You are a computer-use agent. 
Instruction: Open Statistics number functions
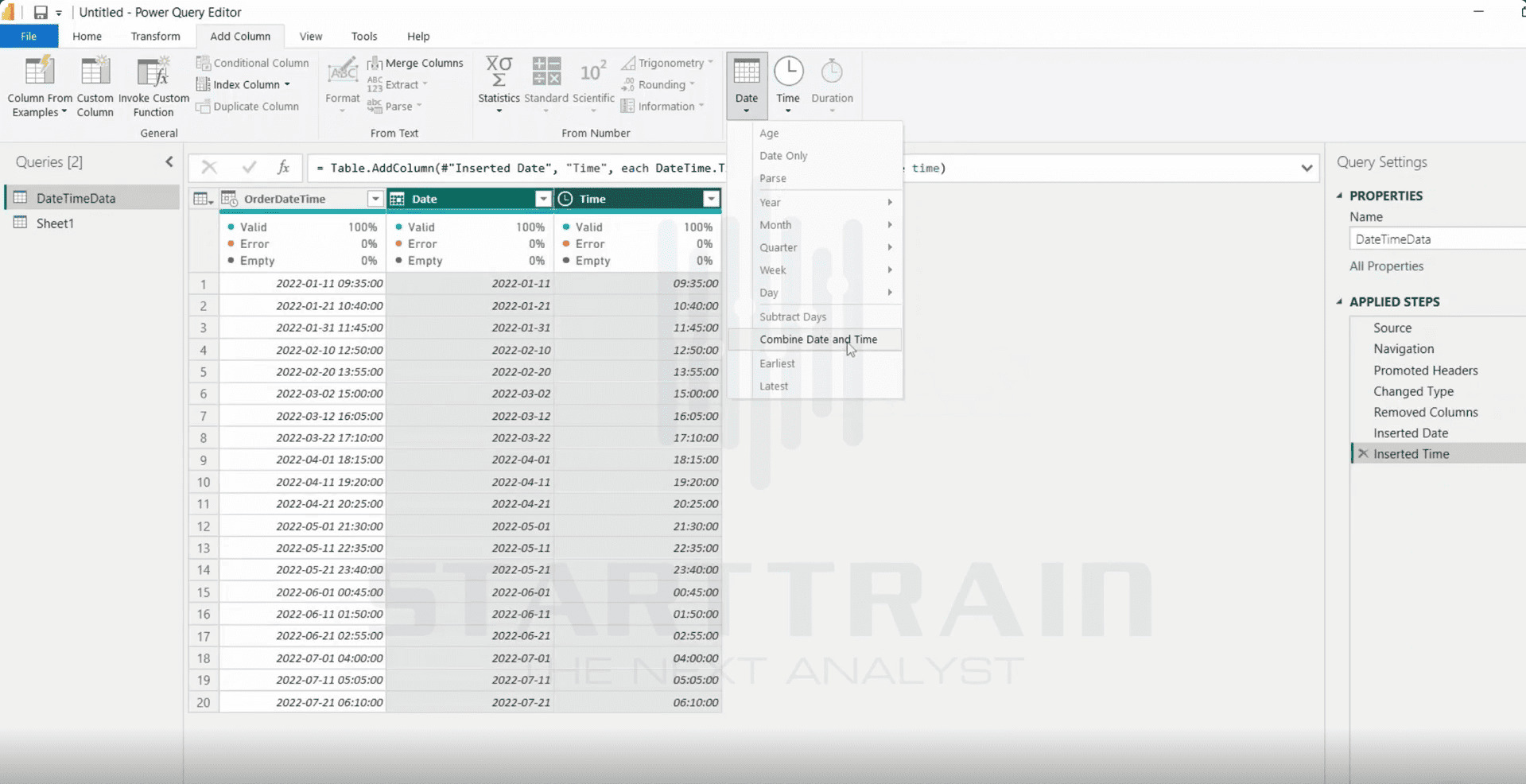click(x=499, y=85)
